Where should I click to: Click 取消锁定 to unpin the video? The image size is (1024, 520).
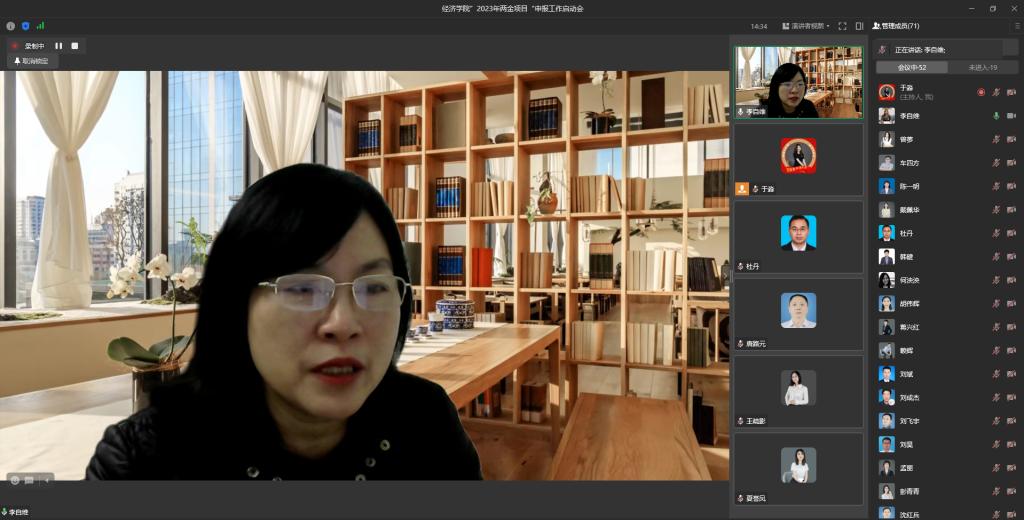pyautogui.click(x=34, y=61)
